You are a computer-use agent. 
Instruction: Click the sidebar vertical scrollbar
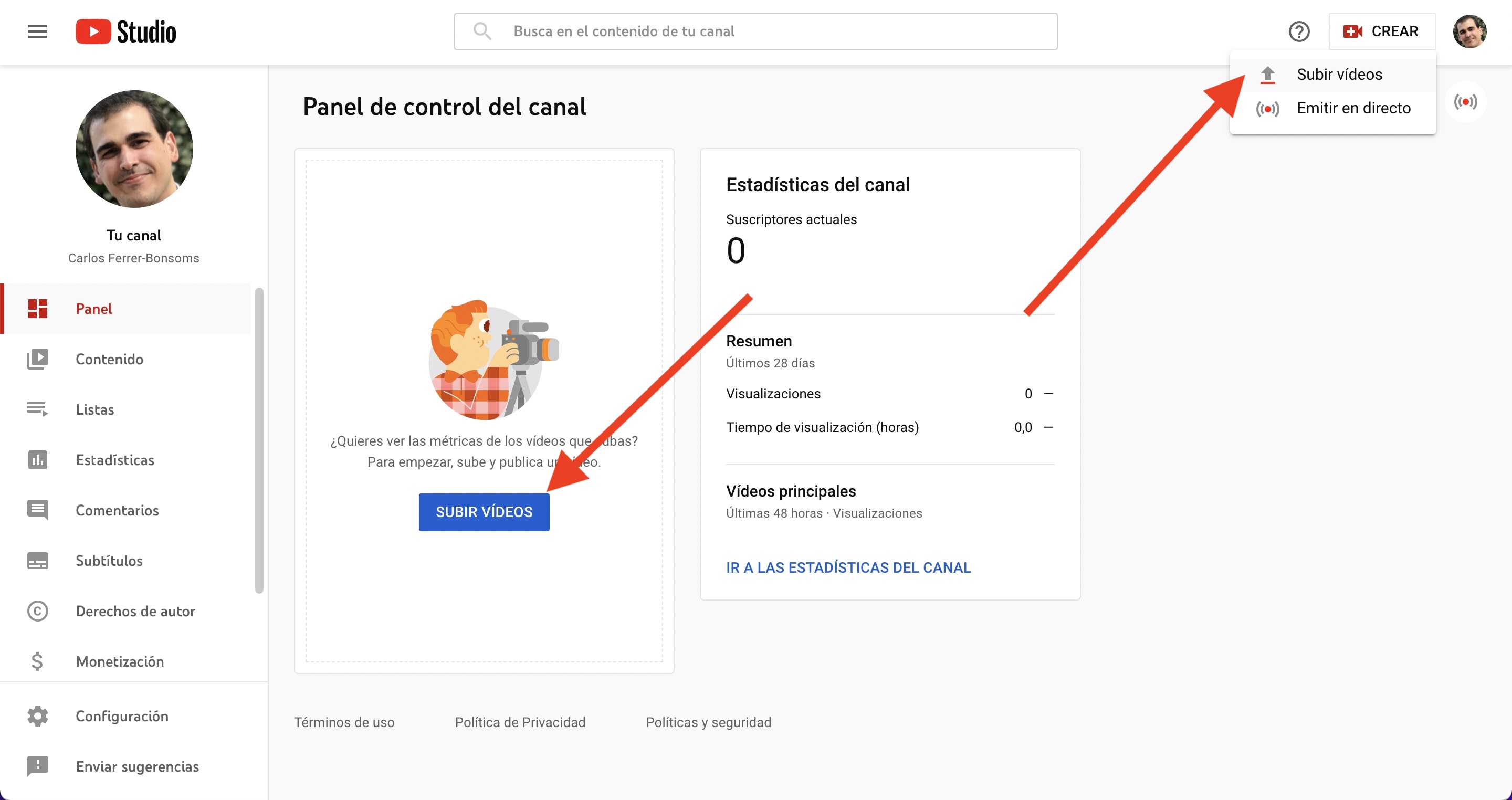click(x=259, y=440)
